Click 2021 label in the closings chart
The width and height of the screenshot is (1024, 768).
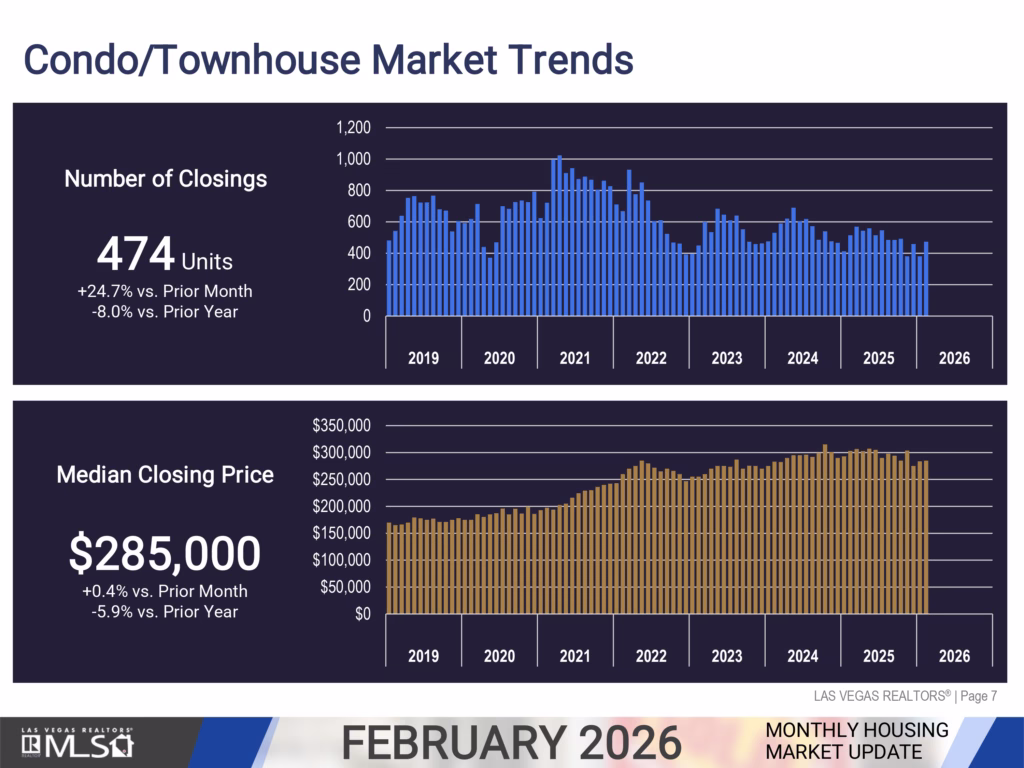click(x=575, y=359)
